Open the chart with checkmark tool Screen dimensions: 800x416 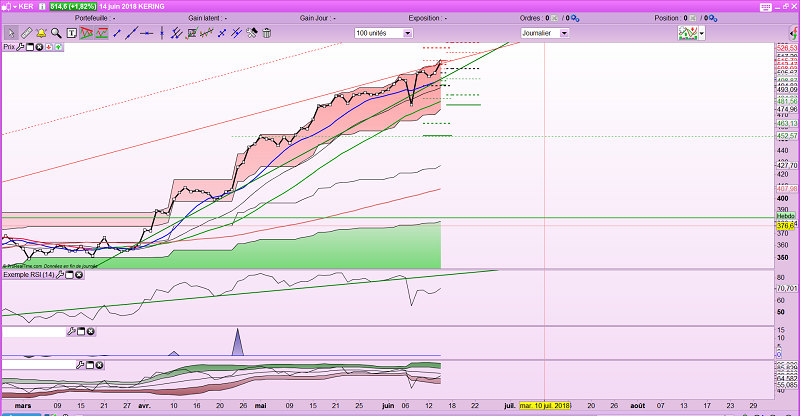(x=192, y=33)
